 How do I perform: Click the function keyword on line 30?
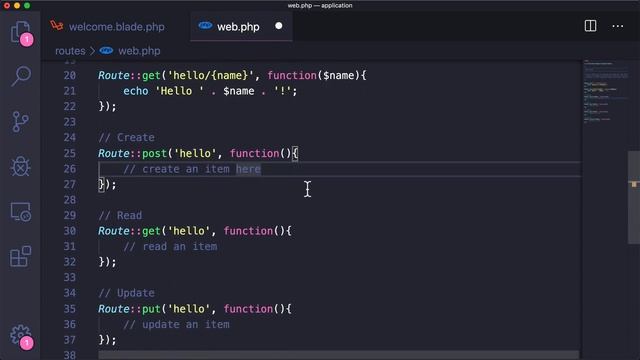click(248, 231)
